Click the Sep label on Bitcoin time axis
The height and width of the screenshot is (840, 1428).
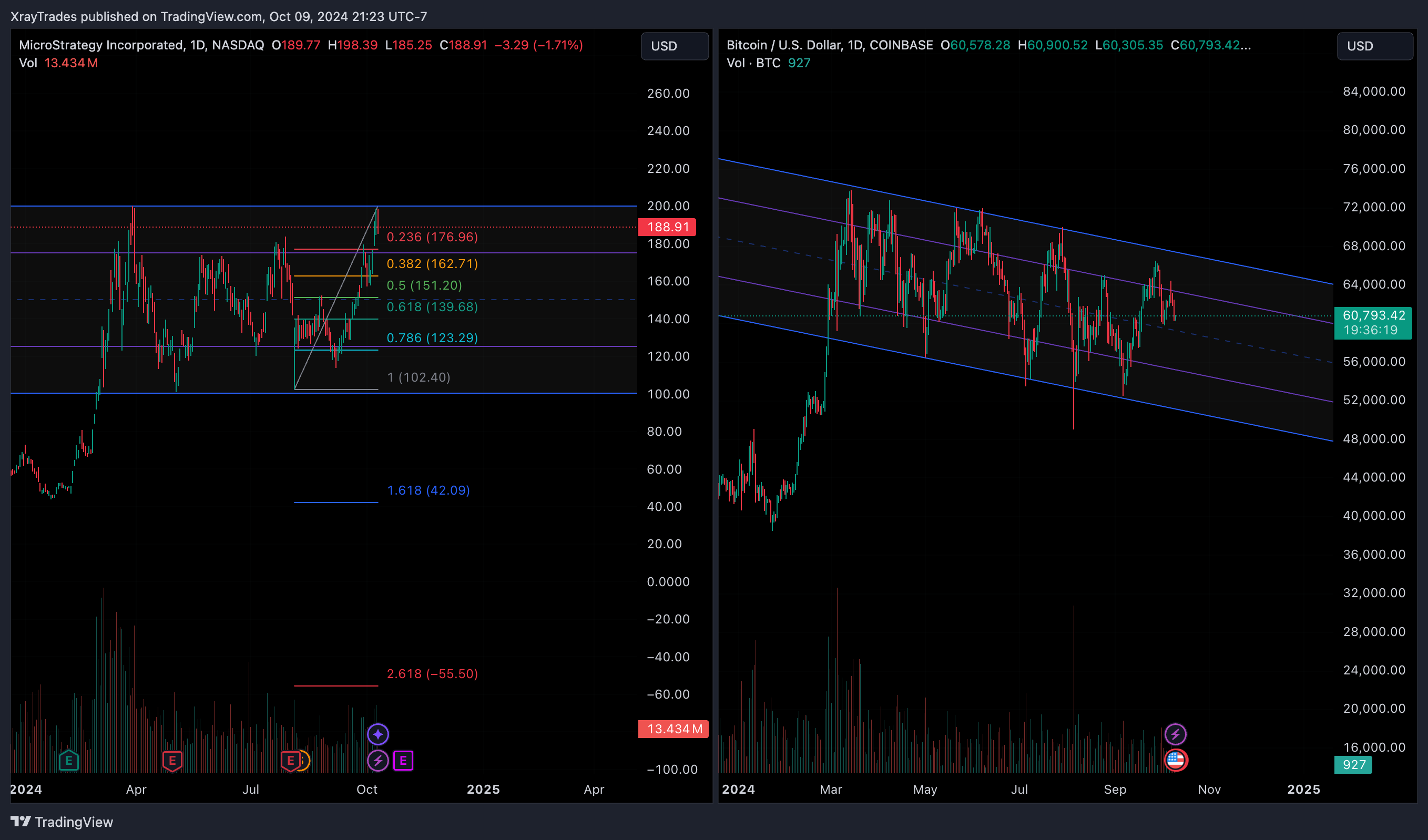point(1115,789)
